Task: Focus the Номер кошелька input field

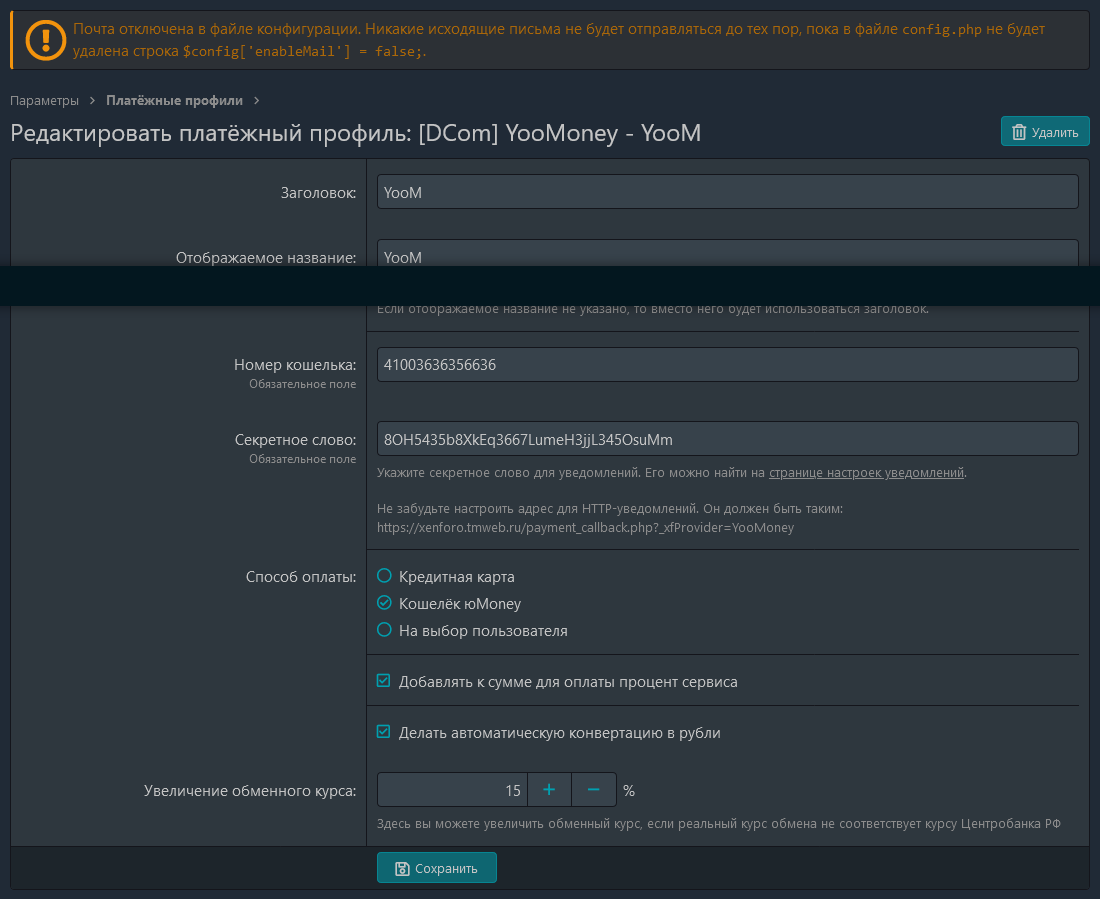Action: point(727,365)
